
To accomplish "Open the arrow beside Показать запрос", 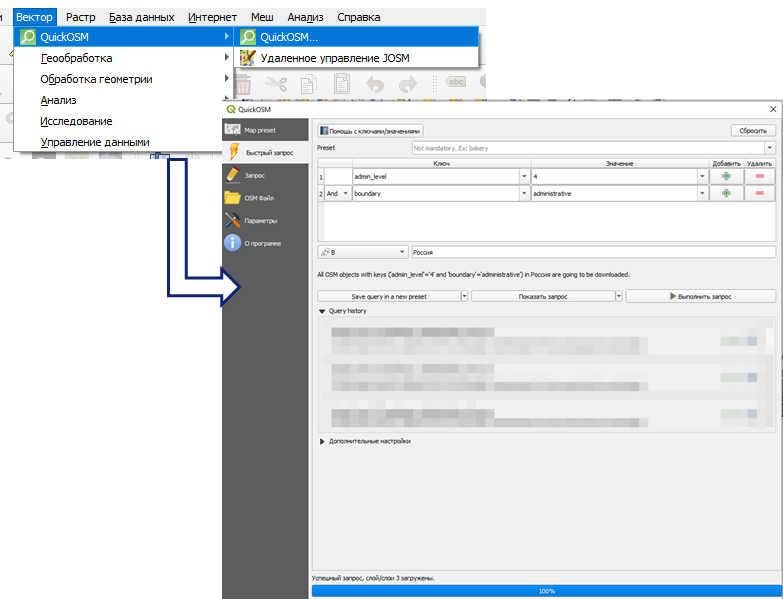I will (x=619, y=297).
